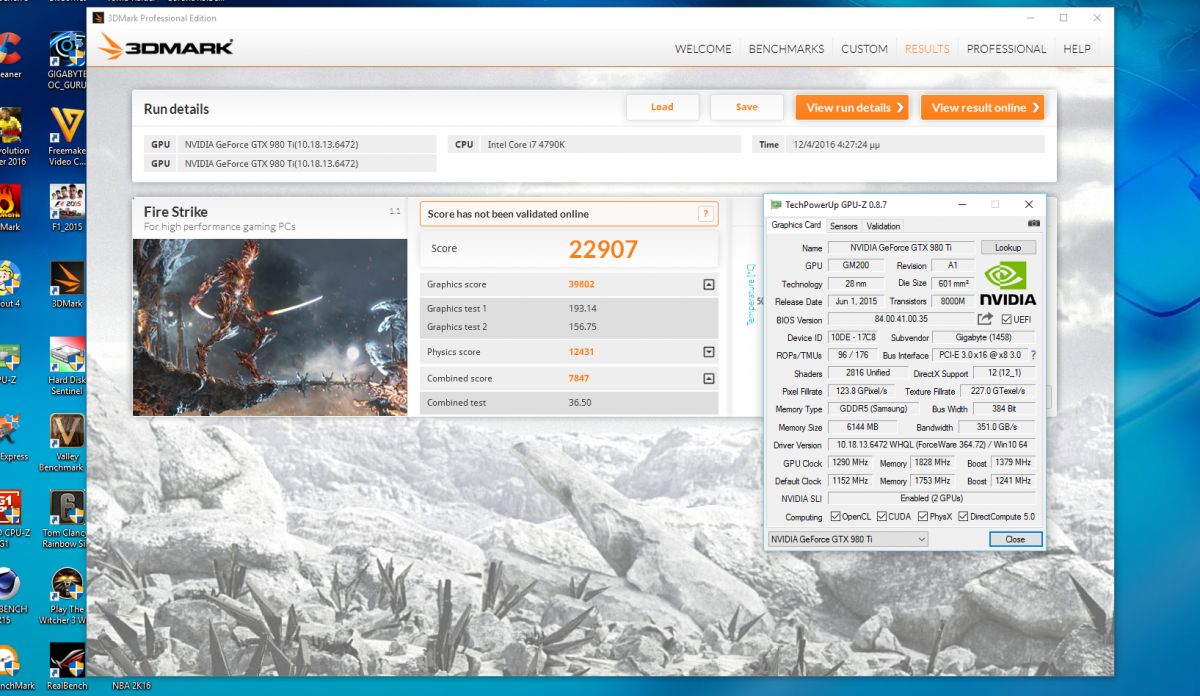Click the 3DMark logo in the header
The image size is (1200, 696).
[166, 47]
